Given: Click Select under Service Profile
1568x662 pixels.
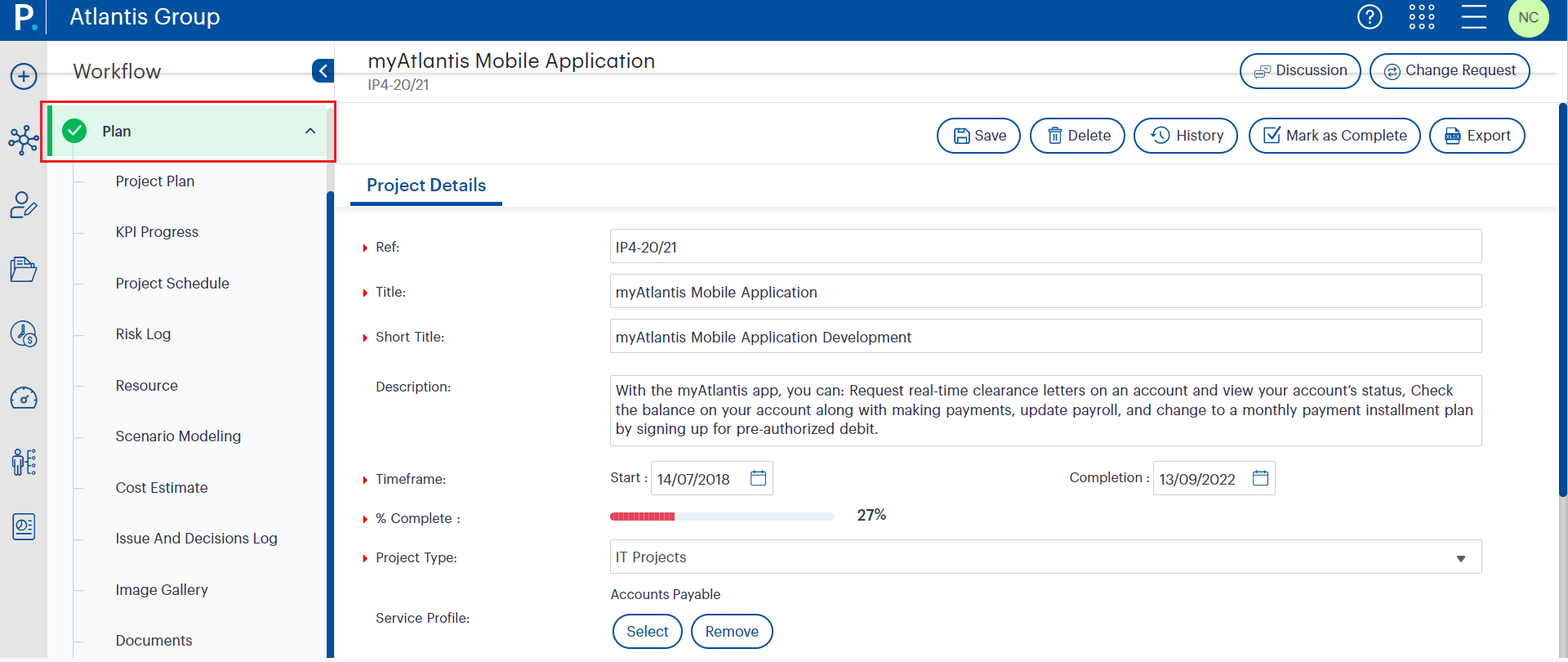Looking at the screenshot, I should (648, 631).
